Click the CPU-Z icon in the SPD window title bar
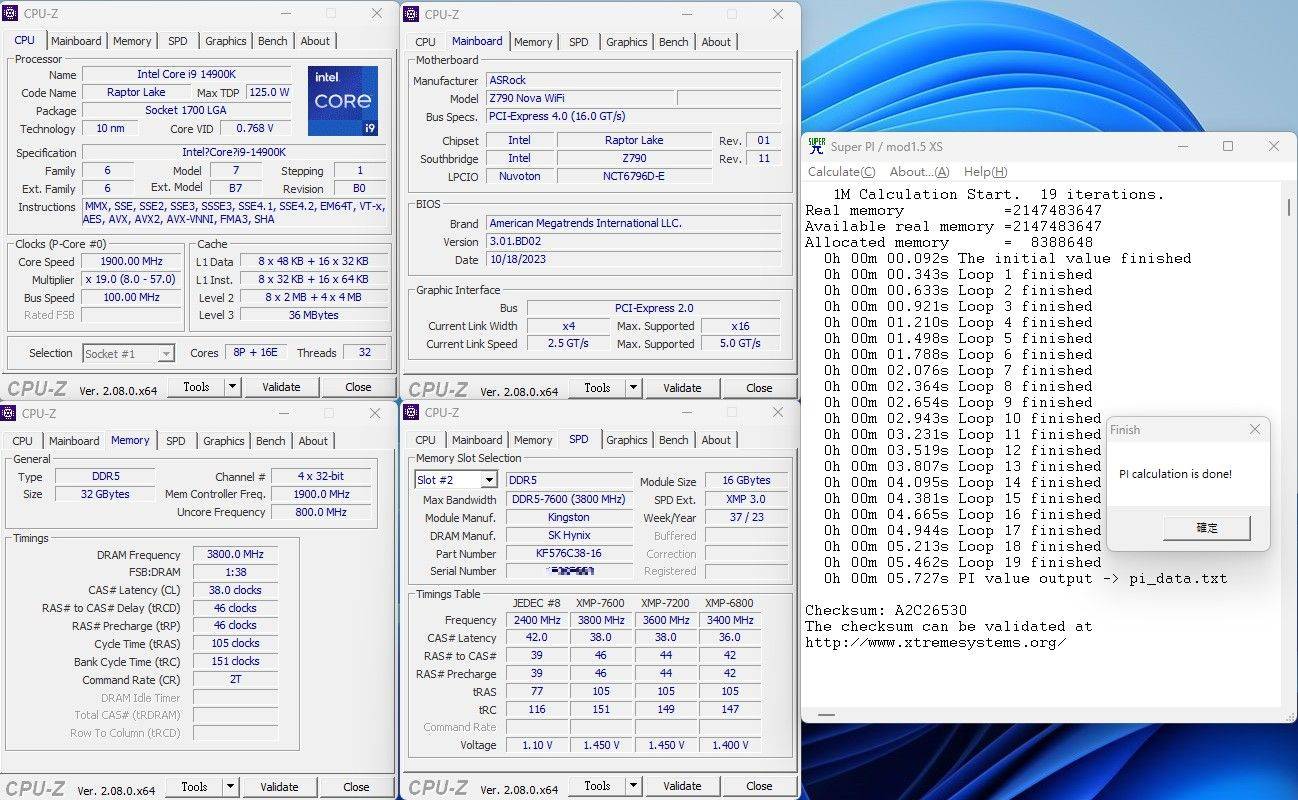 coord(411,412)
